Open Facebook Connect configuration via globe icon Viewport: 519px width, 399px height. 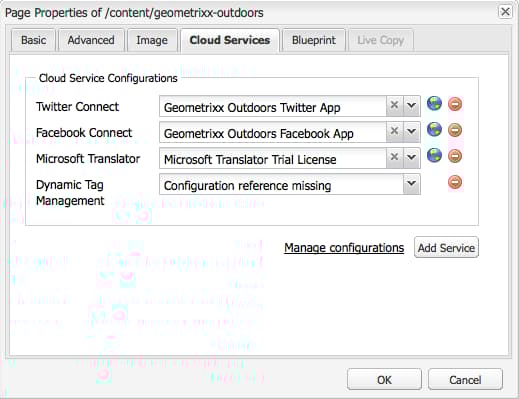[x=434, y=129]
